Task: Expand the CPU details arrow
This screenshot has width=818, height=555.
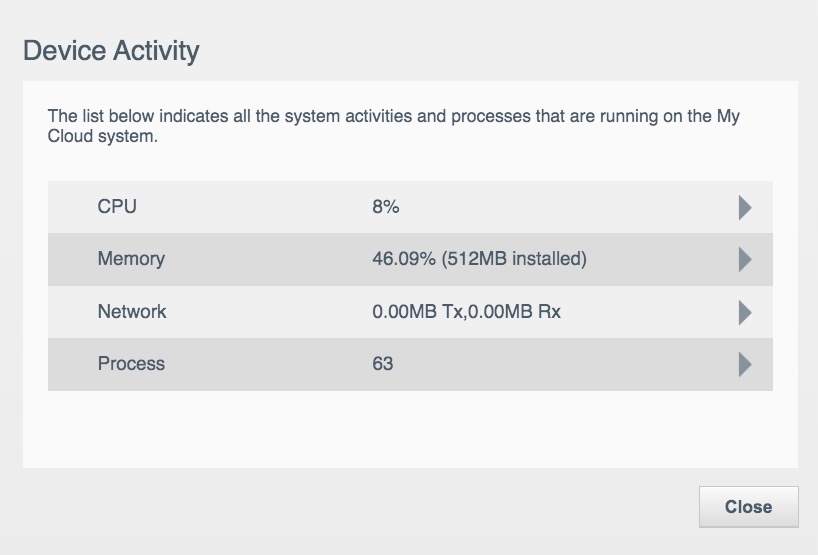Action: pyautogui.click(x=744, y=207)
